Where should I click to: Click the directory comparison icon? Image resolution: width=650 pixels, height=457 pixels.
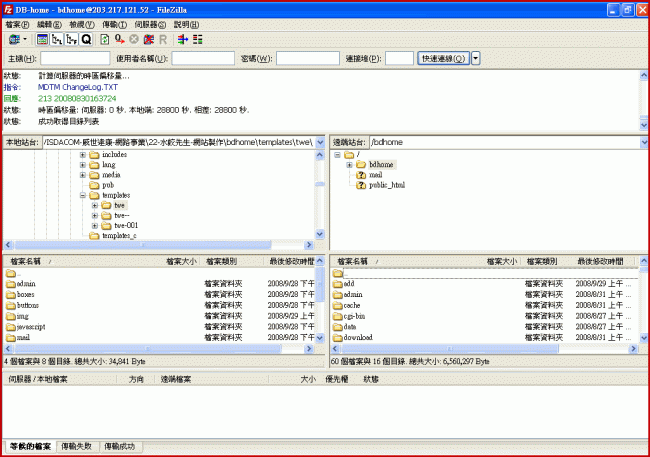tap(196, 39)
